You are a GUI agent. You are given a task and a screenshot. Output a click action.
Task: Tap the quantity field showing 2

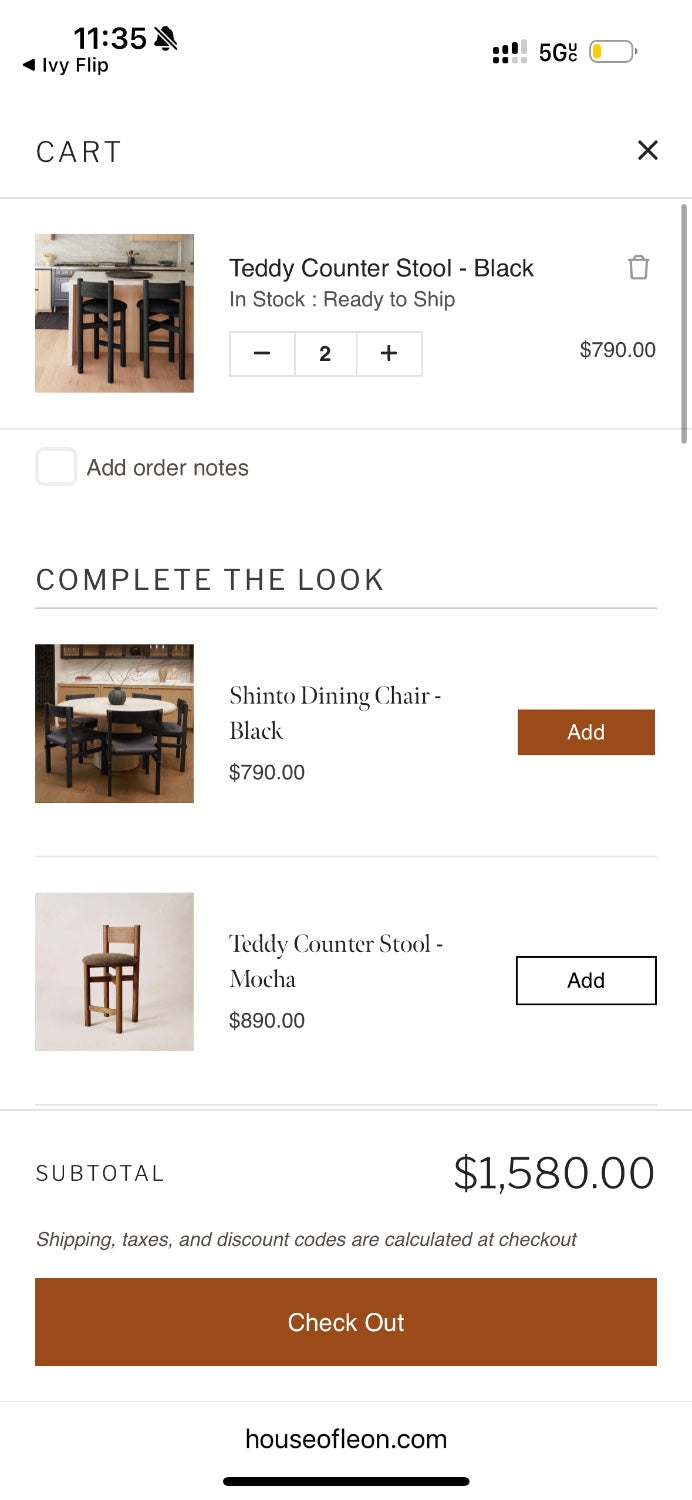(325, 353)
